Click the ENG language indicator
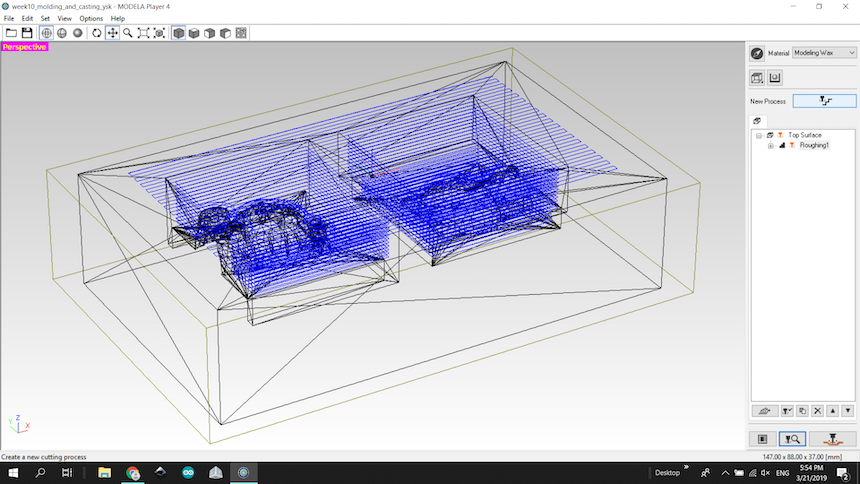Screen dimensions: 860x484 point(783,473)
